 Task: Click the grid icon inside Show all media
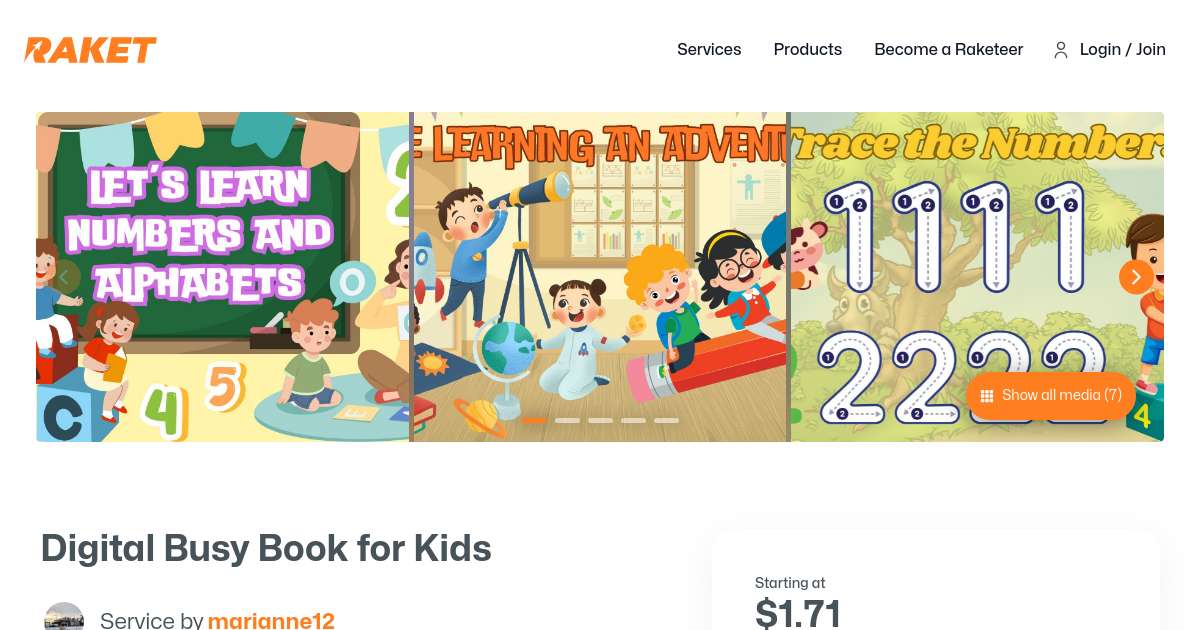coord(987,395)
